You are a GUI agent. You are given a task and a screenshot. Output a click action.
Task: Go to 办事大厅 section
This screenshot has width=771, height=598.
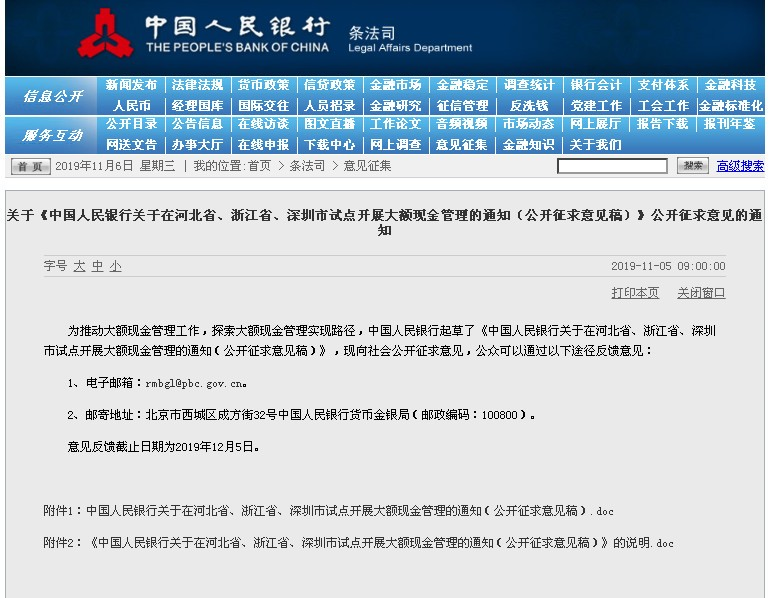click(x=198, y=145)
